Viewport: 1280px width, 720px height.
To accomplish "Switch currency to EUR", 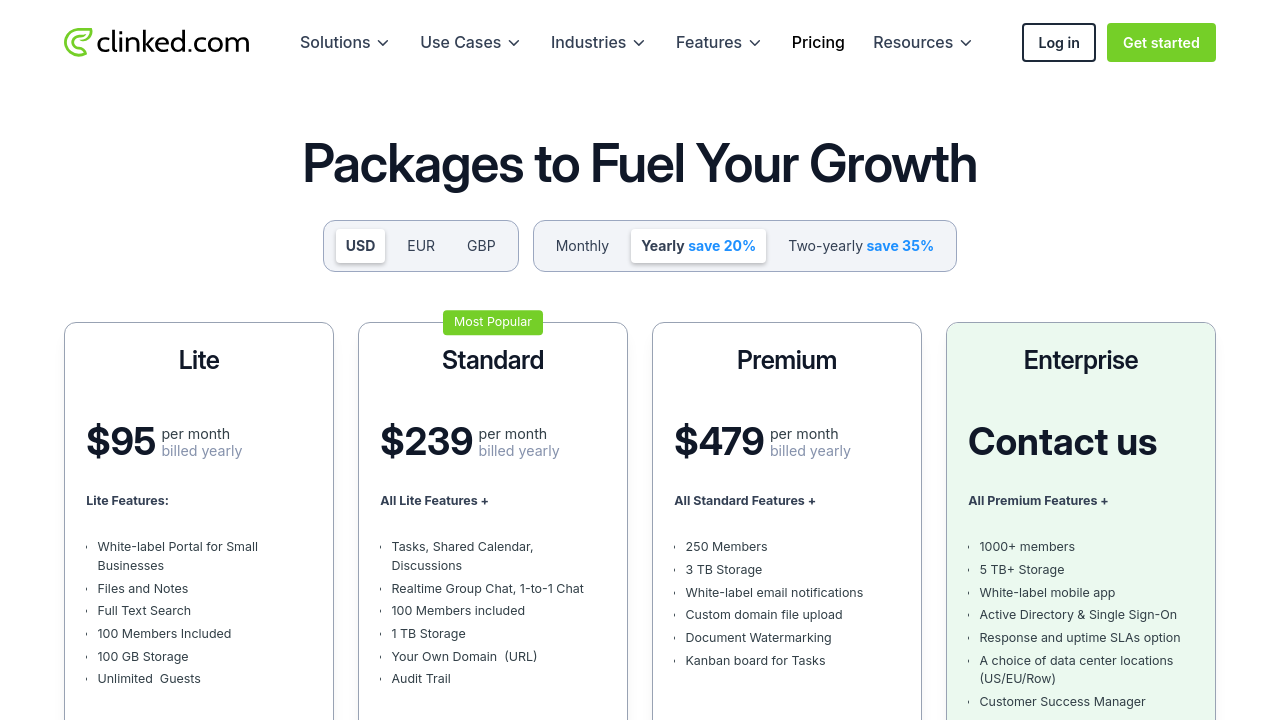I will (x=421, y=246).
